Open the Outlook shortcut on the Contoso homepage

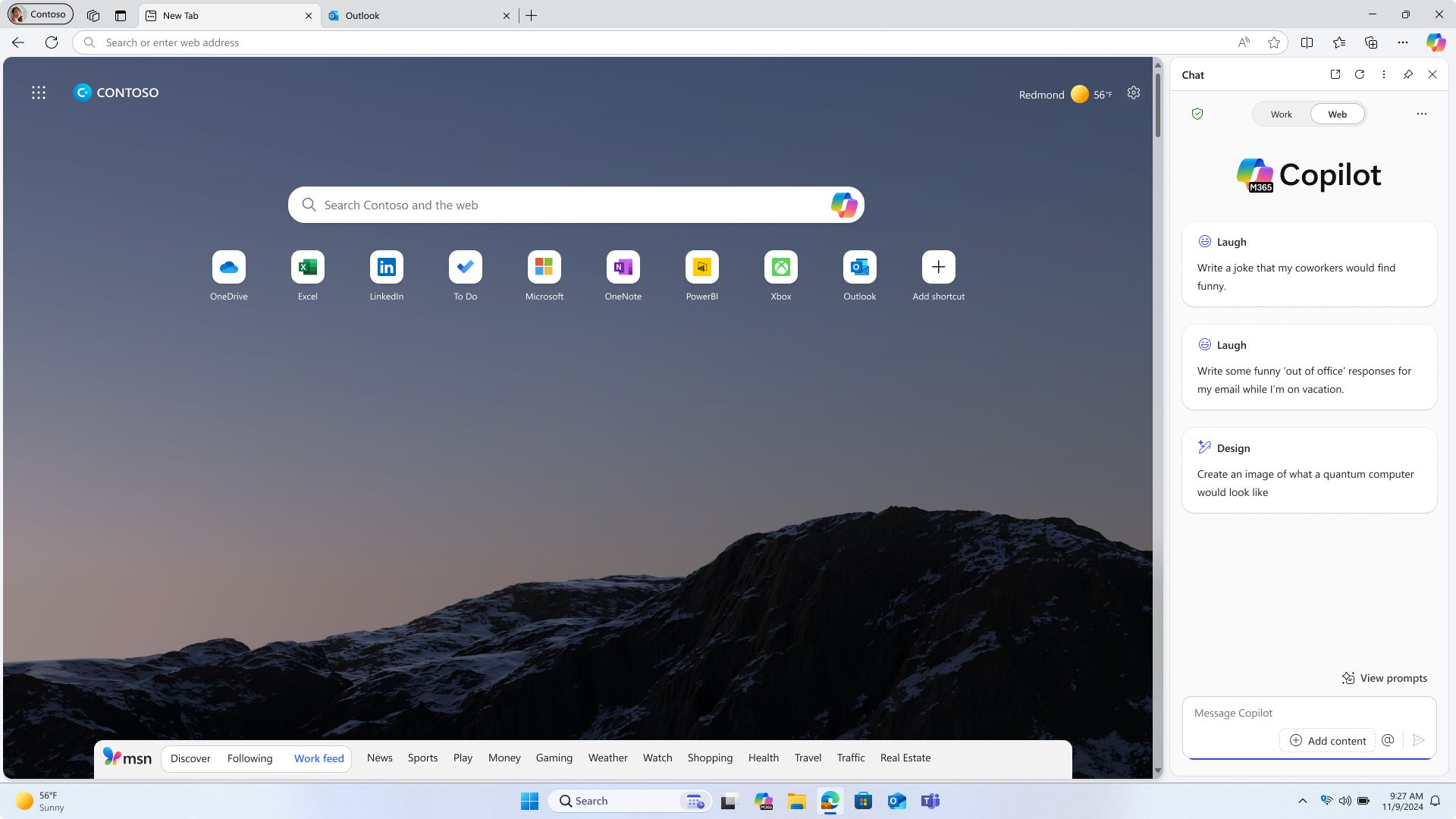[x=859, y=267]
